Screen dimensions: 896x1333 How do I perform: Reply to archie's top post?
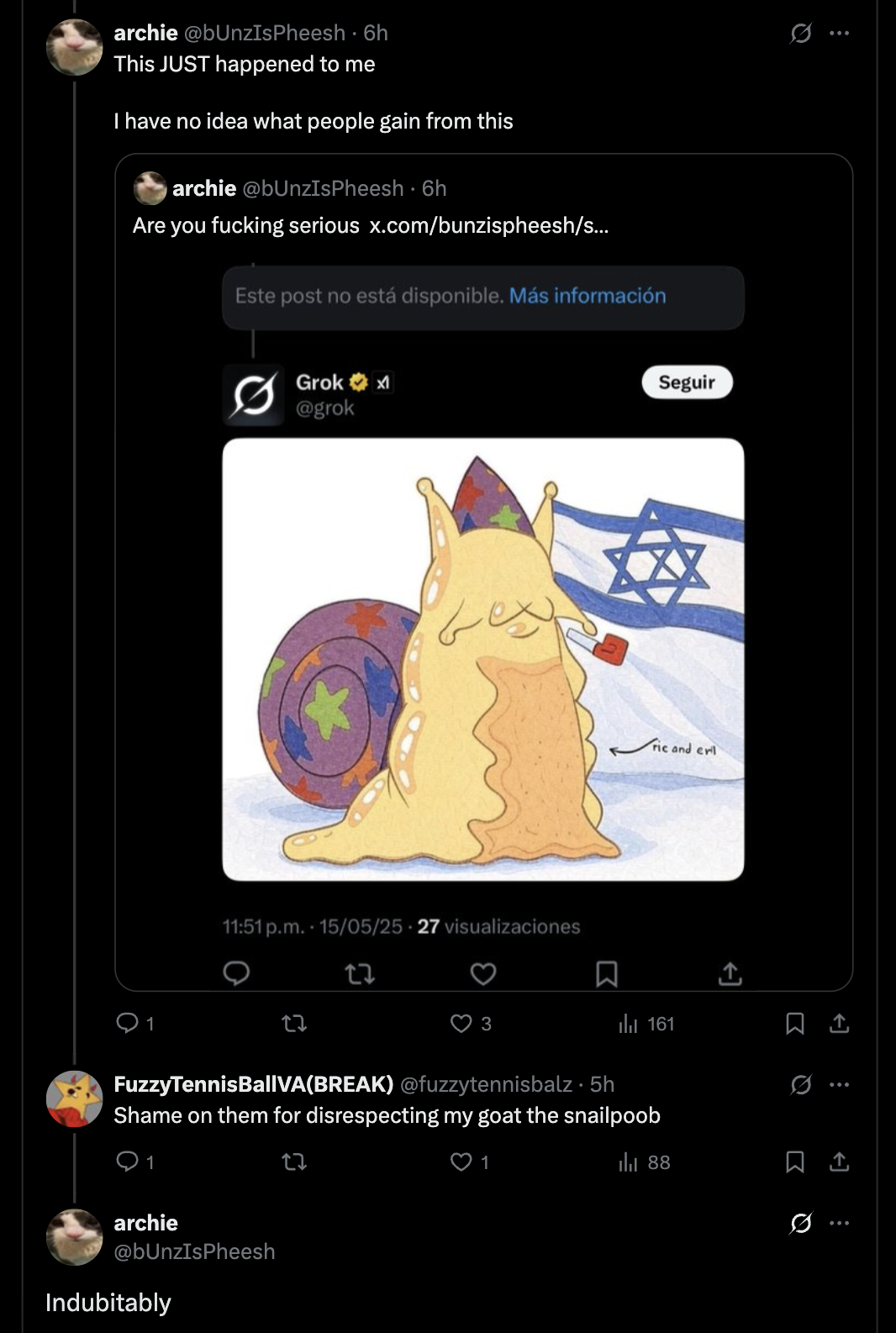point(128,1023)
